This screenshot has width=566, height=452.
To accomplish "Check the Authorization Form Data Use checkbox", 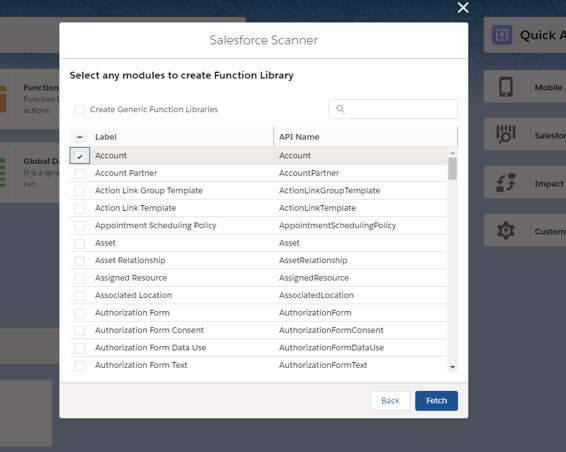I will [80, 348].
